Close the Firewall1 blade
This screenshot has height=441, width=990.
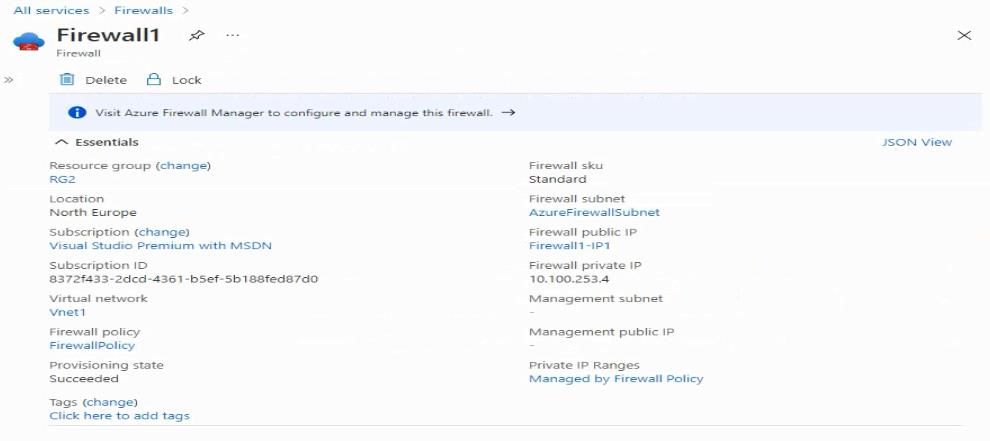964,35
